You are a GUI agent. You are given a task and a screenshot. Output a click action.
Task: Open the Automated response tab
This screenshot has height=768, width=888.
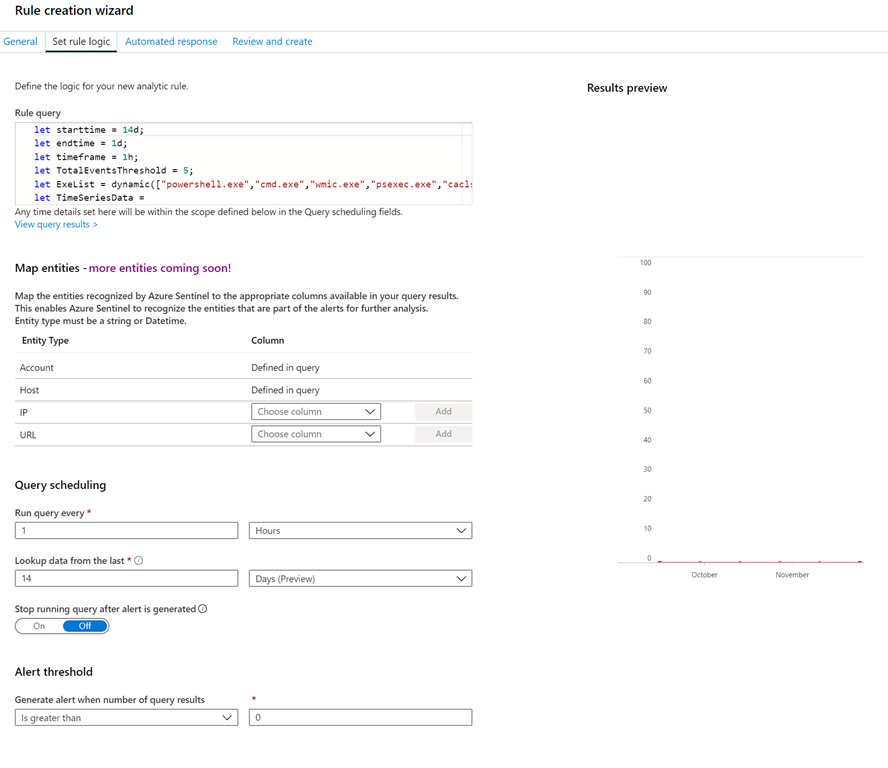point(171,42)
